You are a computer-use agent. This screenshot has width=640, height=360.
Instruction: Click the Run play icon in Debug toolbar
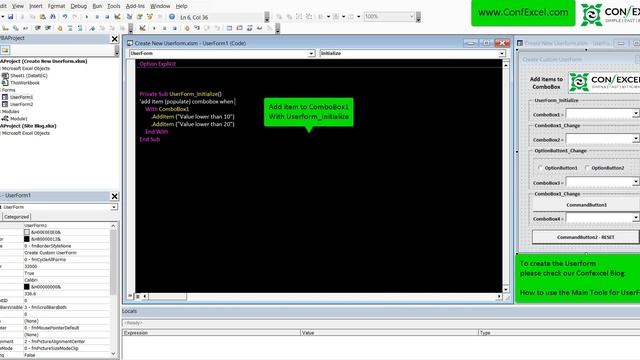(154, 28)
